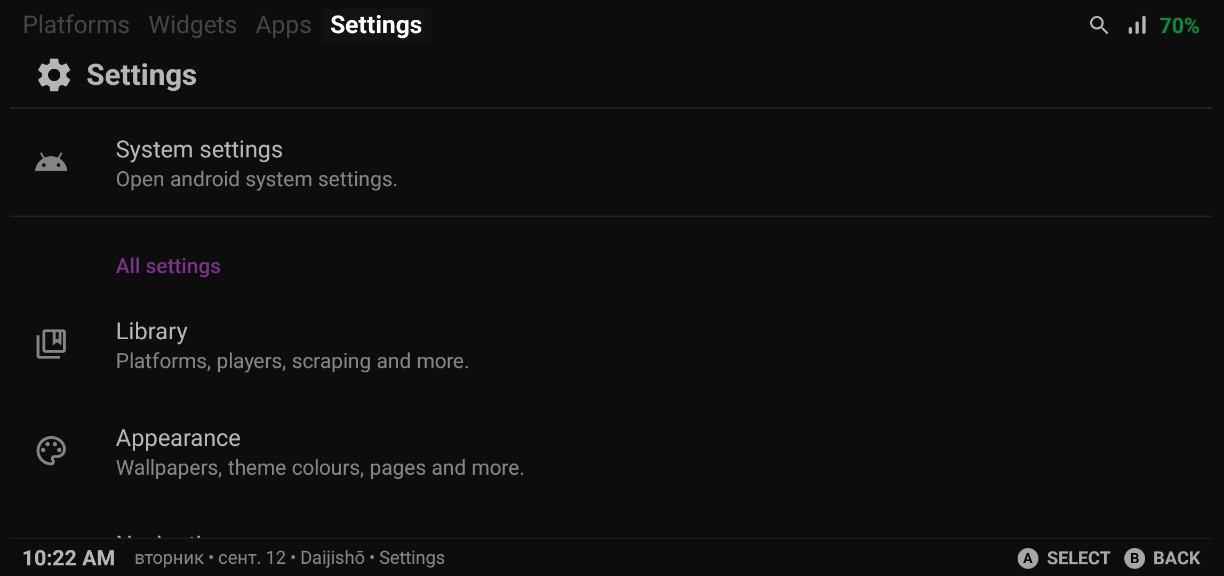Switch to the Platforms tab
The image size is (1224, 576).
tap(76, 25)
